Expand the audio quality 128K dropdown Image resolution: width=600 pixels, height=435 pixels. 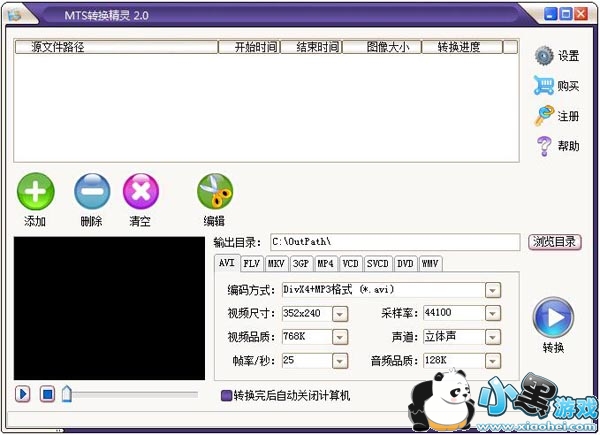(492, 361)
